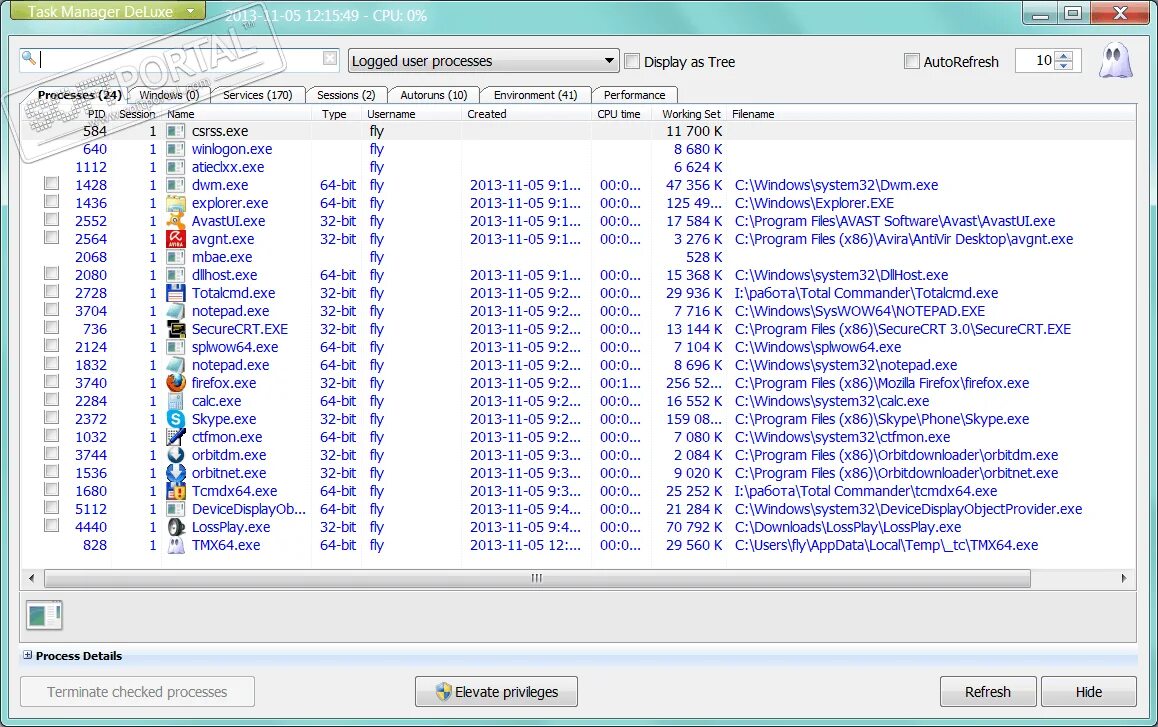The width and height of the screenshot is (1158, 727).
Task: Toggle the AutoRefresh checkbox
Action: [912, 61]
